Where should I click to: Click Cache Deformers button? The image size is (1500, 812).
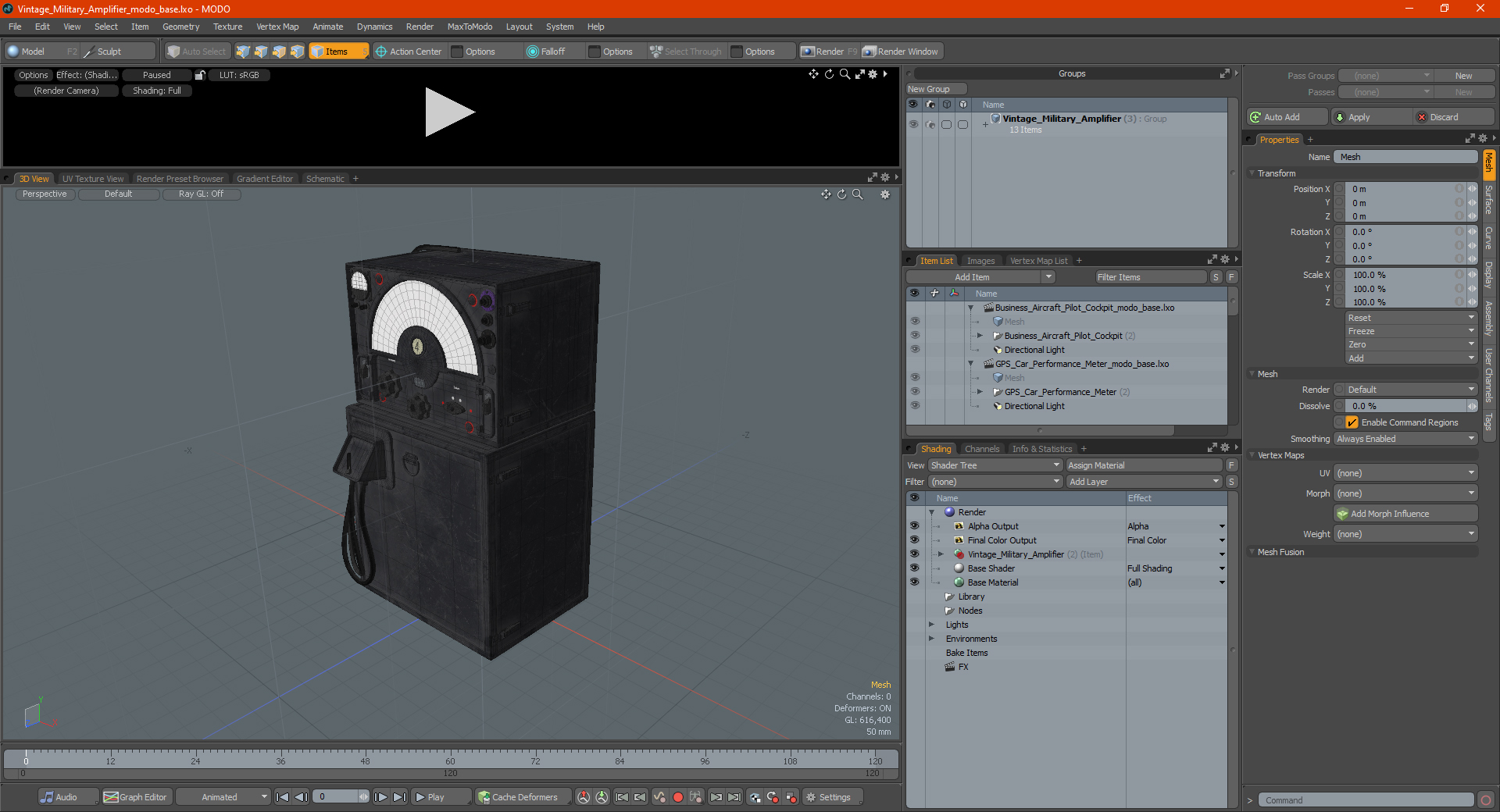522,797
